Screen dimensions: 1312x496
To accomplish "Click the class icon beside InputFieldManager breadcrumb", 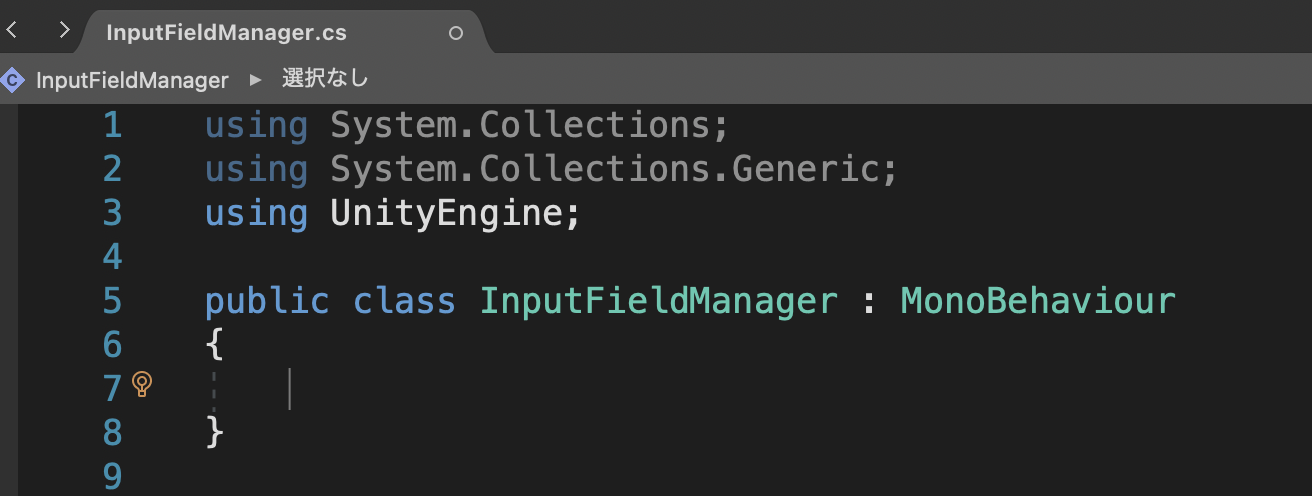I will pyautogui.click(x=12, y=80).
